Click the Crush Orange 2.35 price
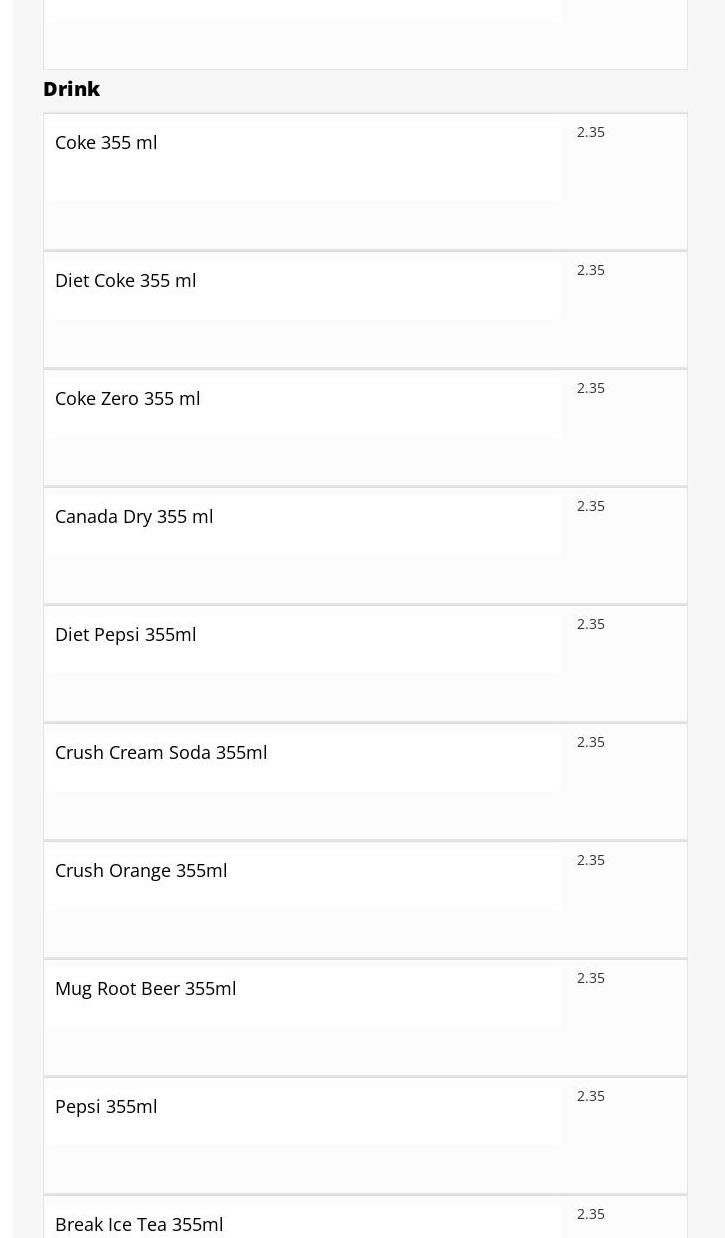725x1238 pixels. click(x=591, y=860)
